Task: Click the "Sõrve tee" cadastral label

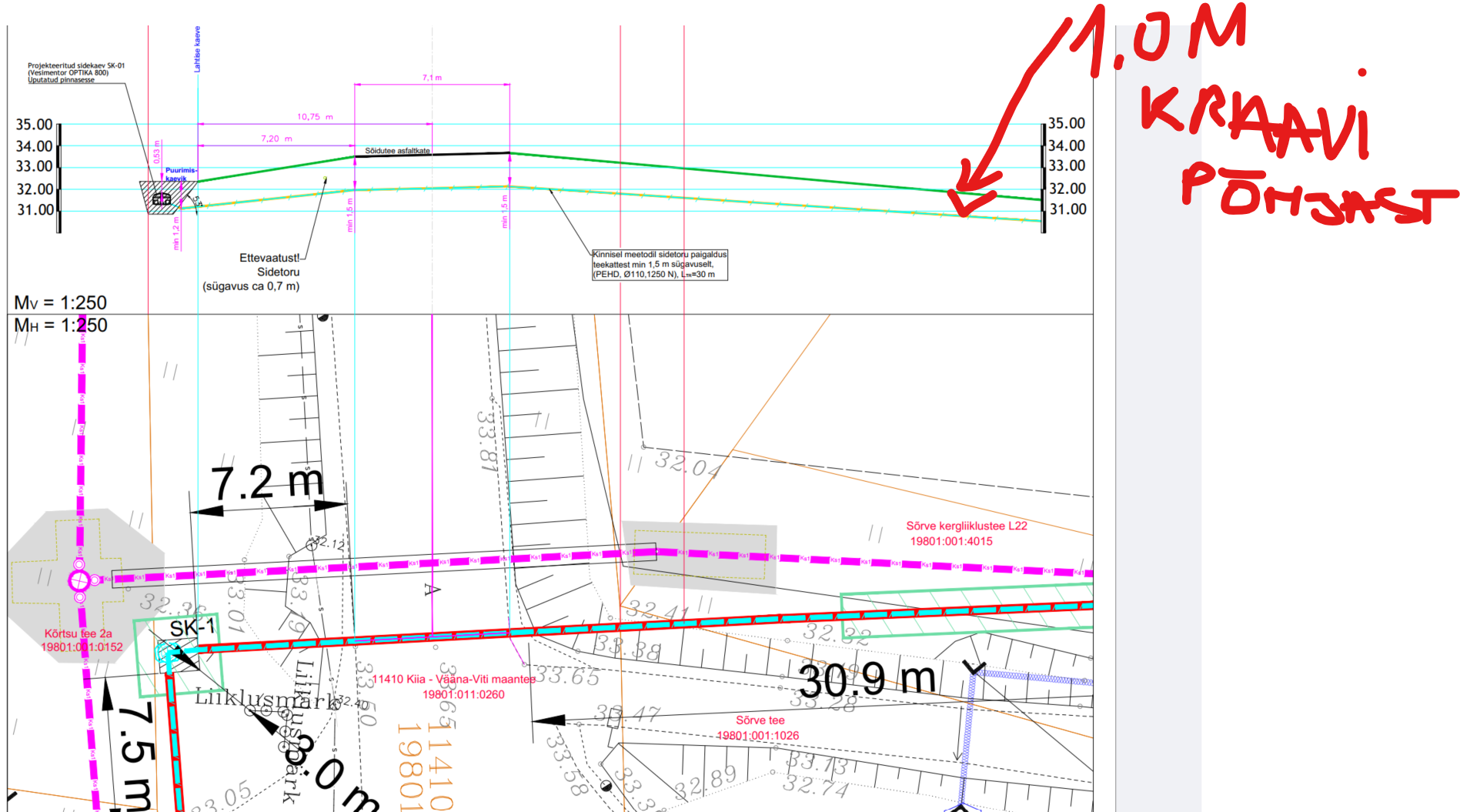Action: [760, 720]
